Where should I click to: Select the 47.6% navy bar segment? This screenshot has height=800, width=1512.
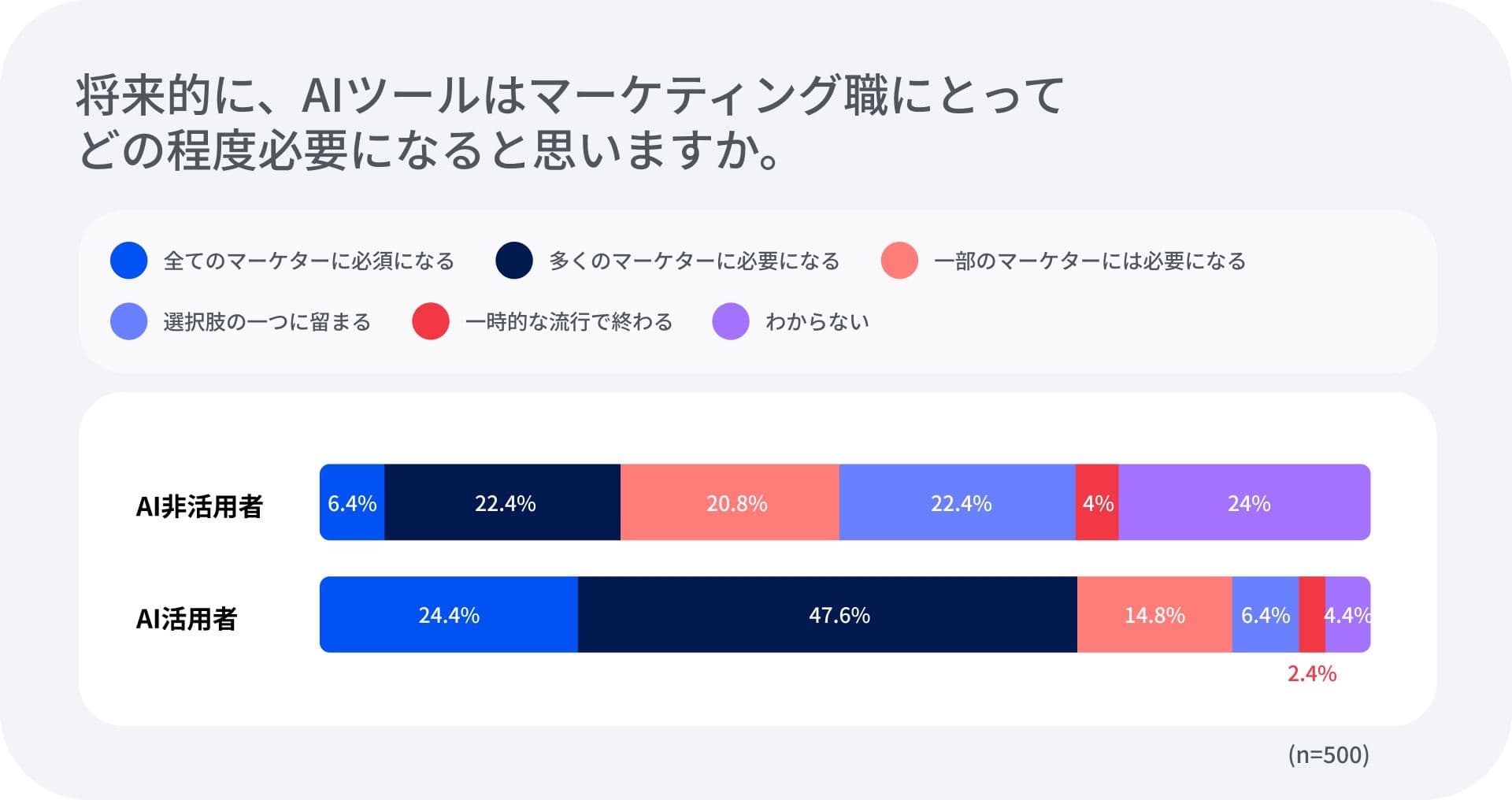(x=839, y=614)
